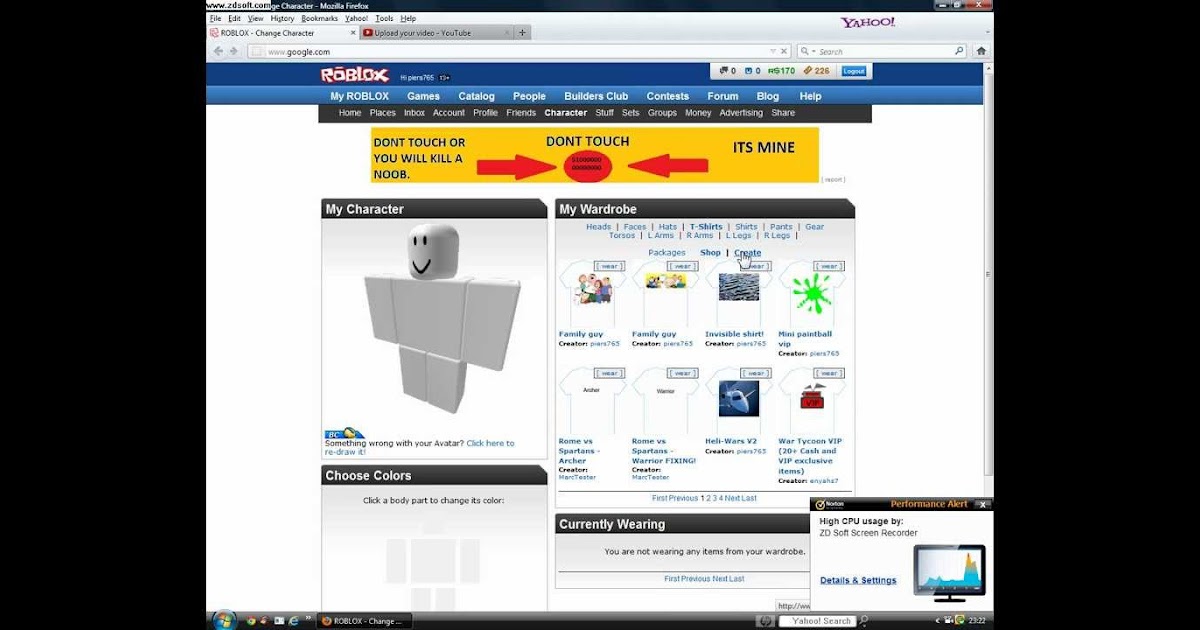Screen dimensions: 1200x630
Task: Click the Invisible shirt thumbnail
Action: coord(739,287)
